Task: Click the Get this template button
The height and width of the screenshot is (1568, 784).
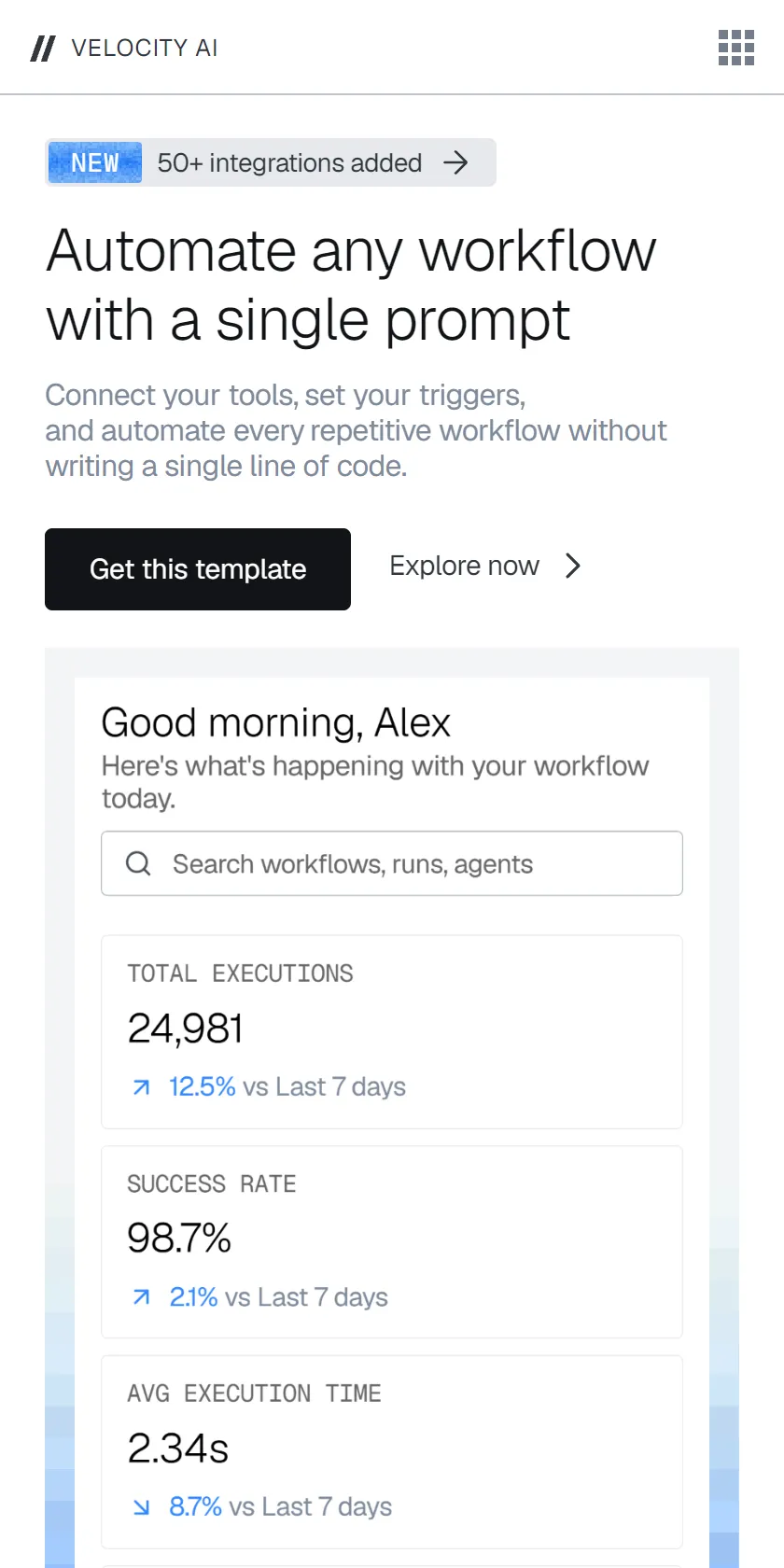Action: click(198, 569)
